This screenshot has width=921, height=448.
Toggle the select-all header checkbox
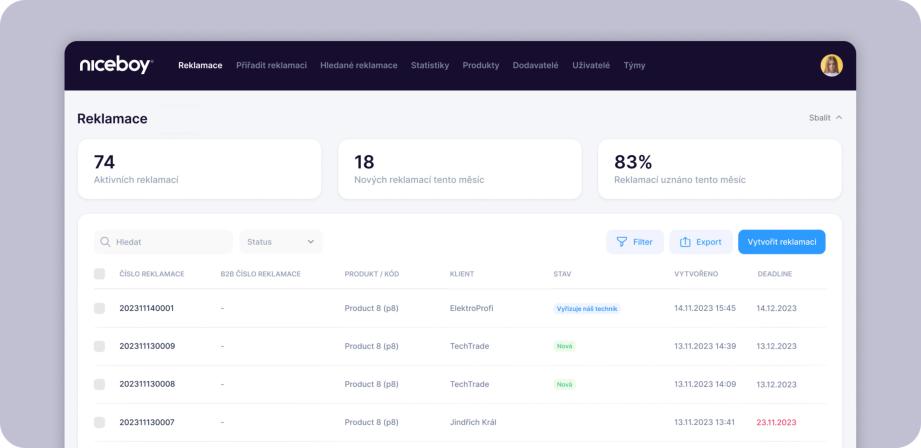99,274
